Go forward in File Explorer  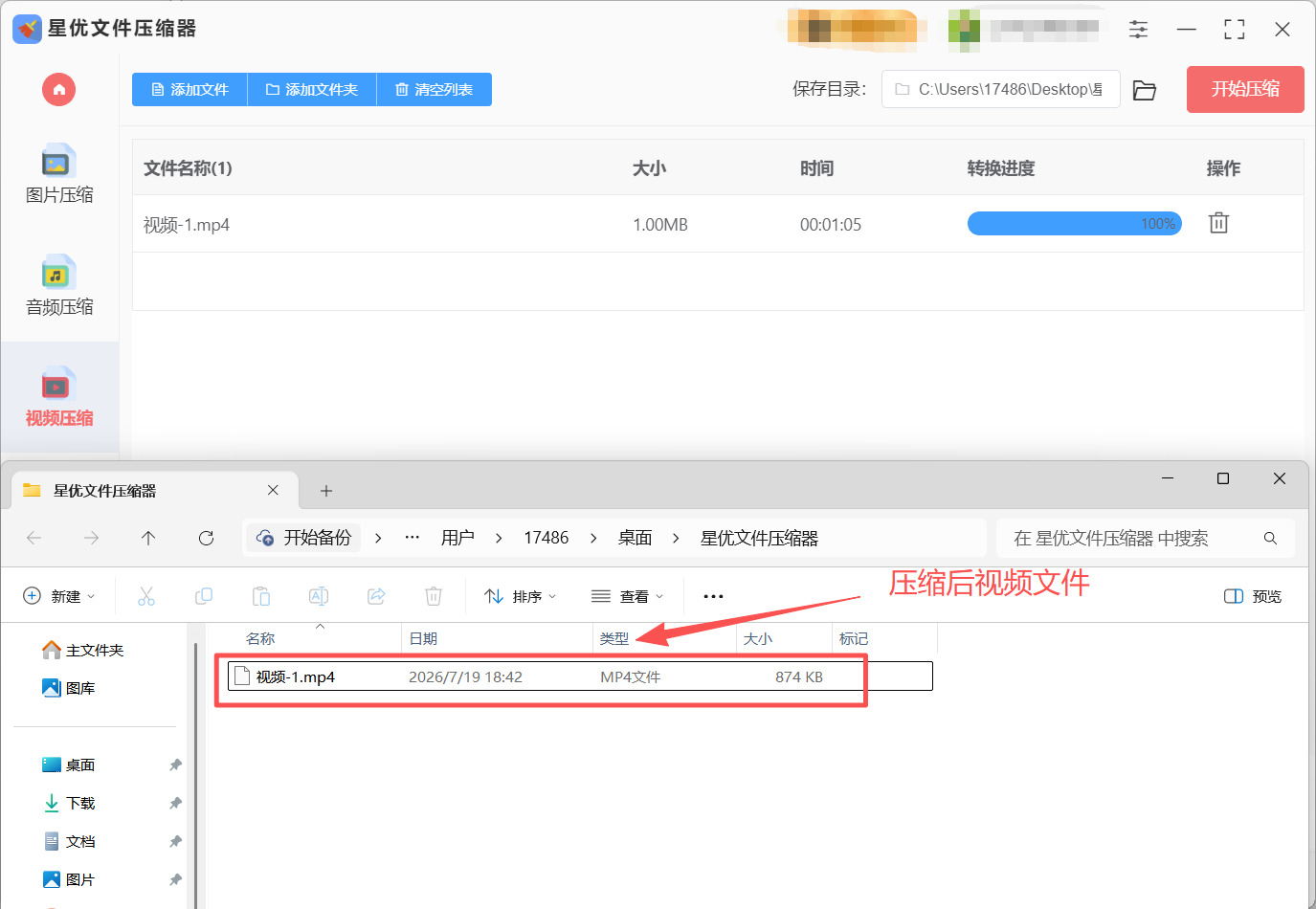pos(92,539)
